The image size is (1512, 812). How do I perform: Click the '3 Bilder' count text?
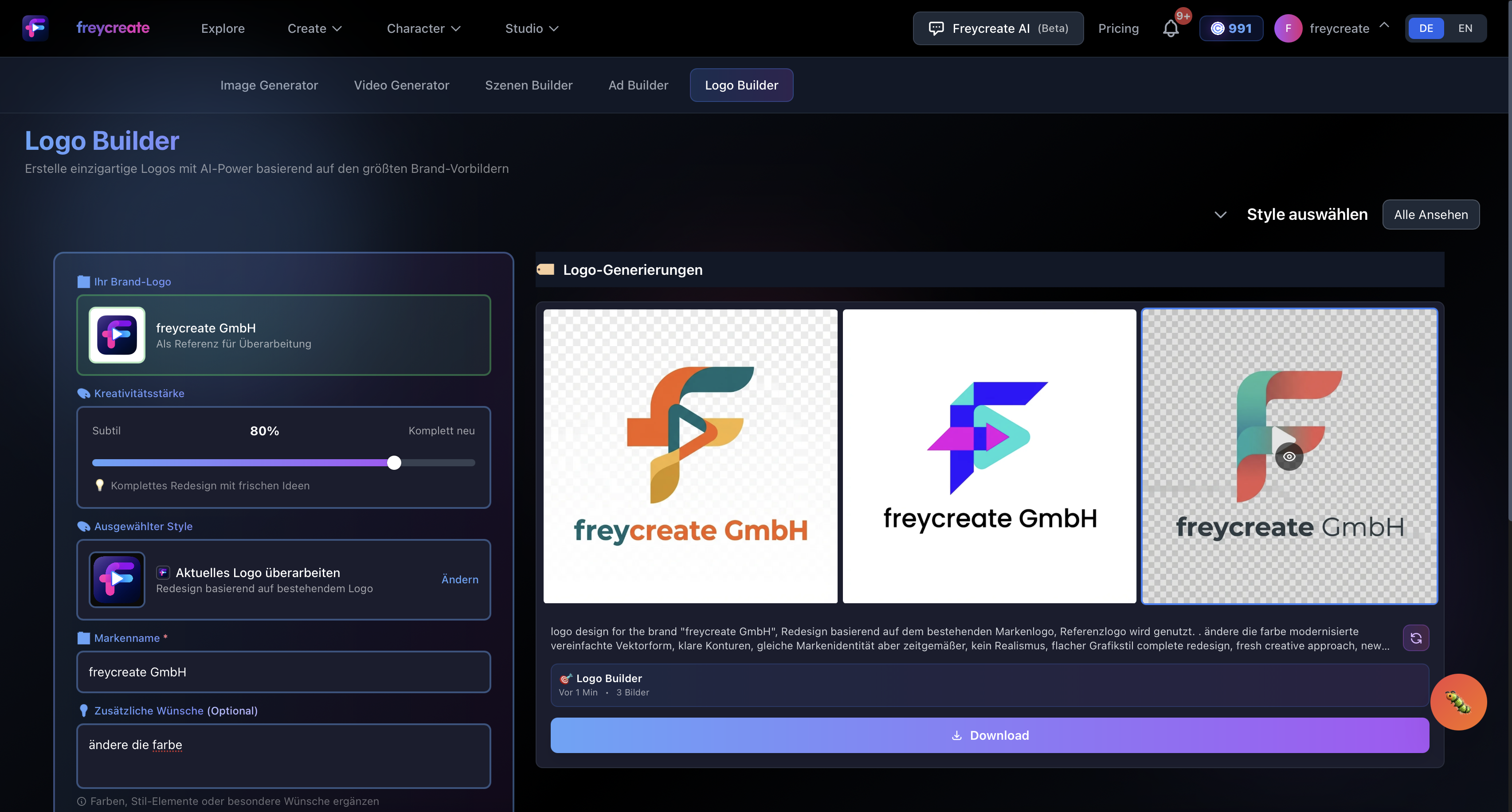coord(632,692)
